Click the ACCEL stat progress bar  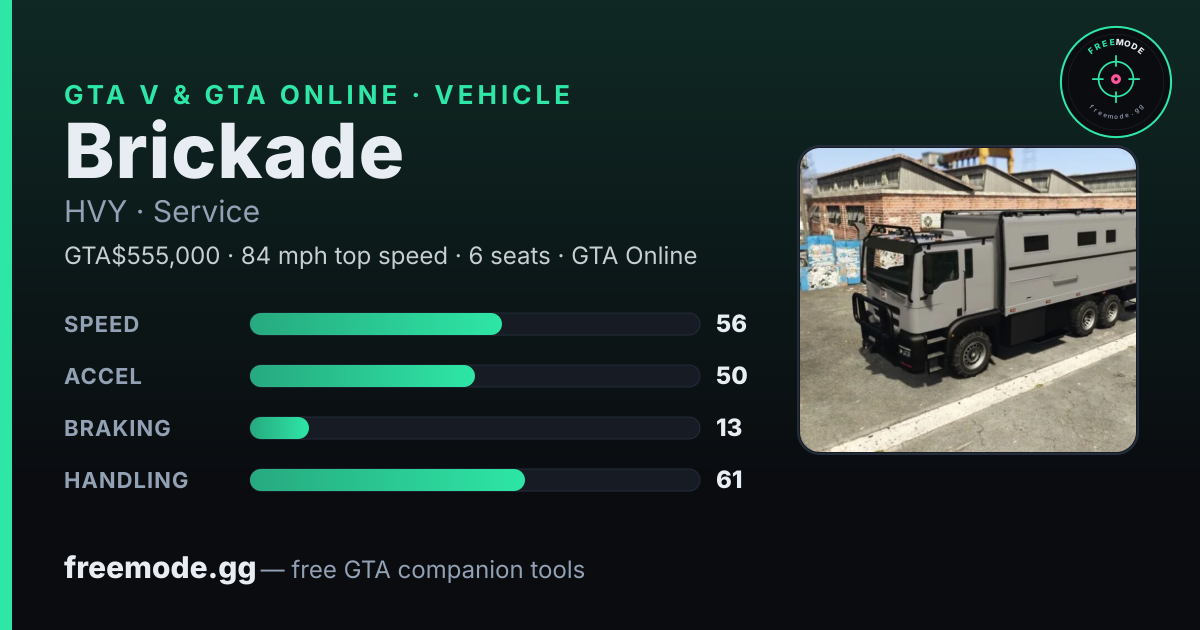pos(474,376)
